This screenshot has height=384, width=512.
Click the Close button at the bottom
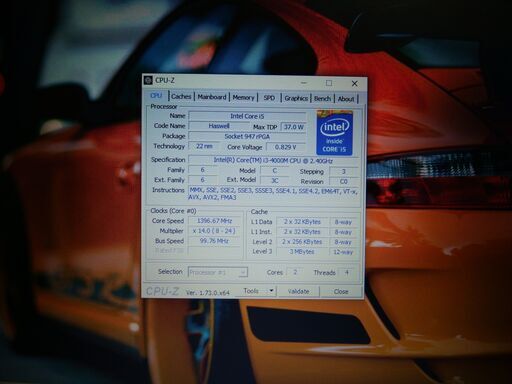point(341,292)
